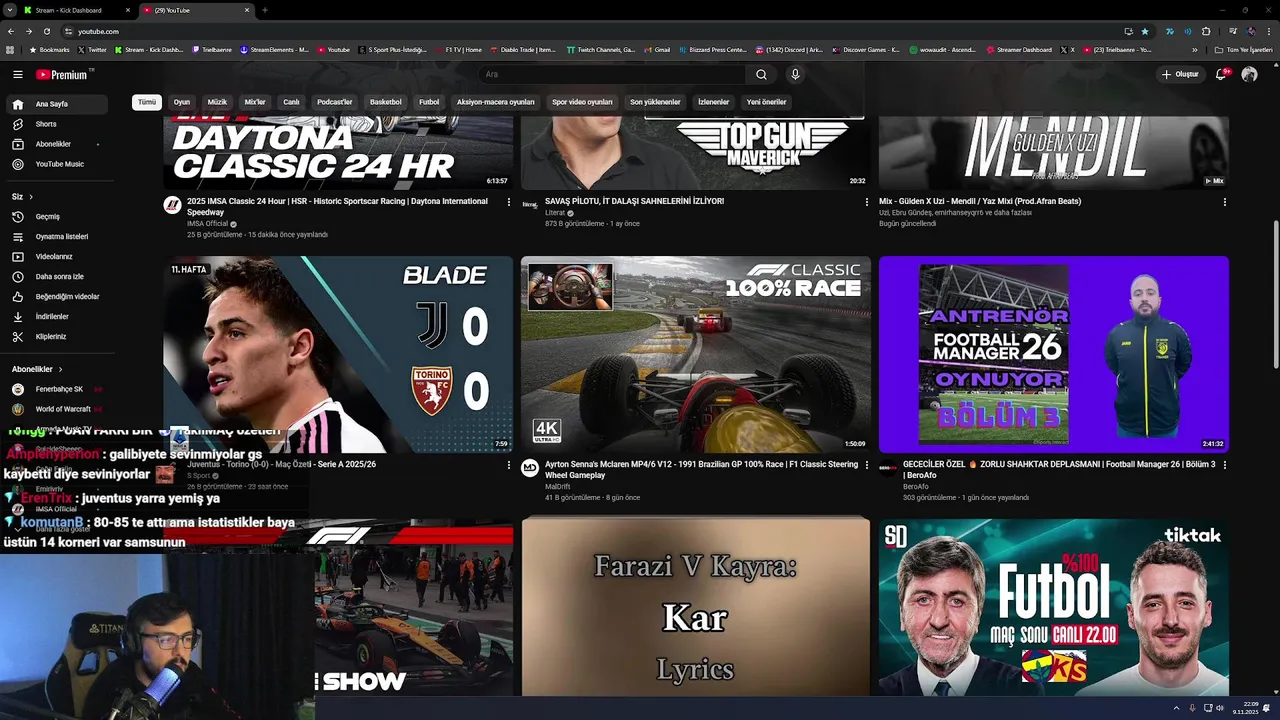The height and width of the screenshot is (720, 1280).
Task: Open the account avatar menu
Action: pyautogui.click(x=1249, y=74)
